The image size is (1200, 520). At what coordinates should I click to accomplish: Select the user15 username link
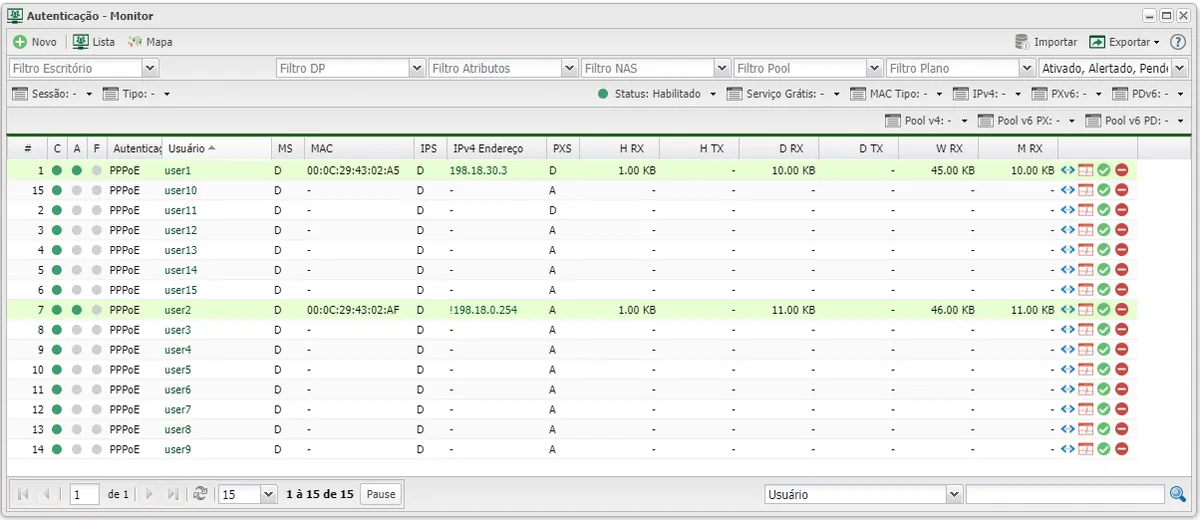coord(181,290)
